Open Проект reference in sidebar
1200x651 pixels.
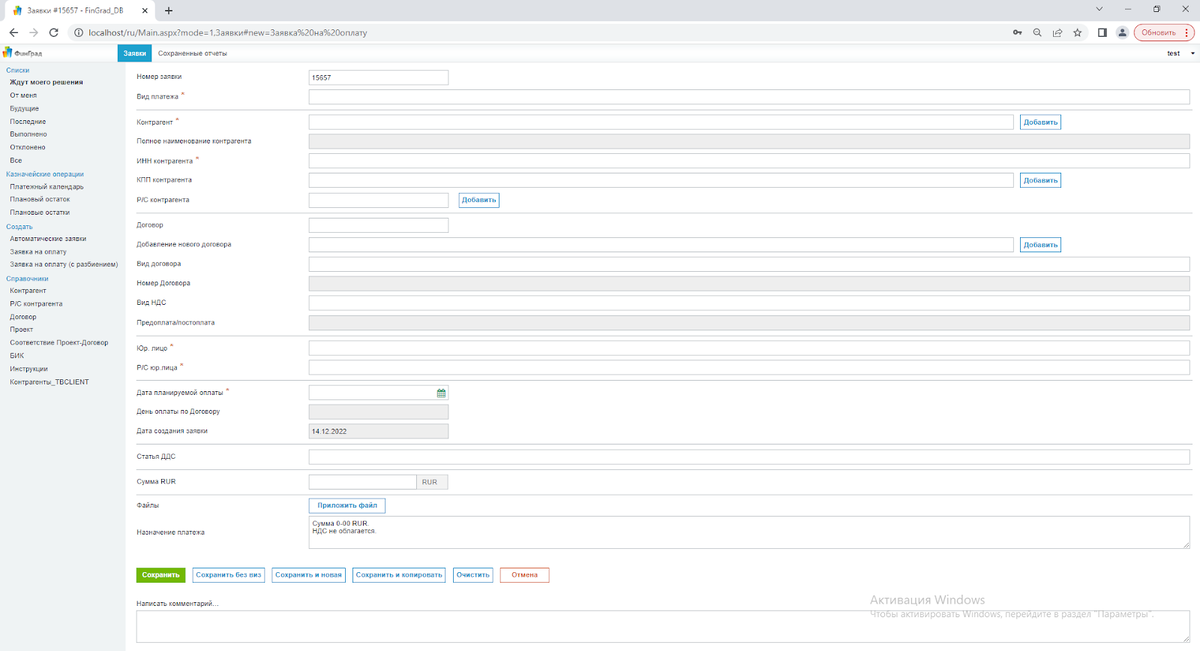(21, 329)
